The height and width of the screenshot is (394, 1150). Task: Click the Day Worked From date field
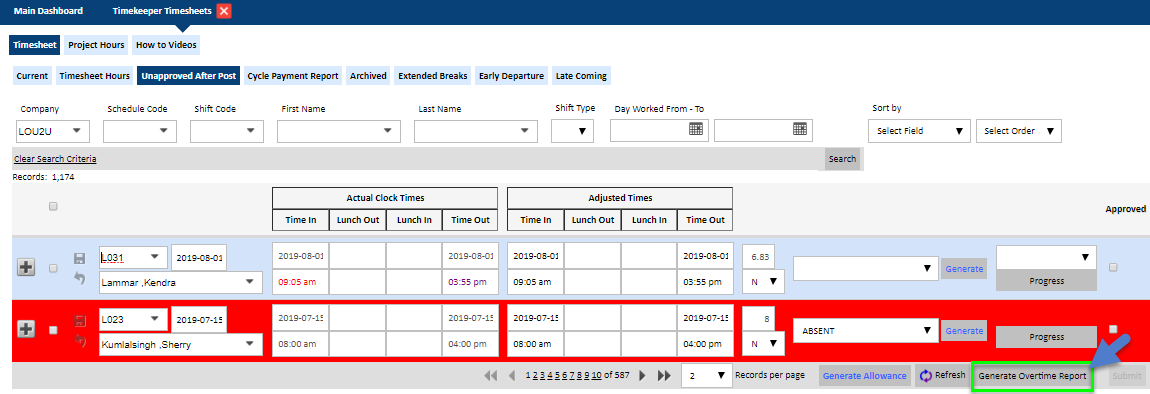point(658,130)
